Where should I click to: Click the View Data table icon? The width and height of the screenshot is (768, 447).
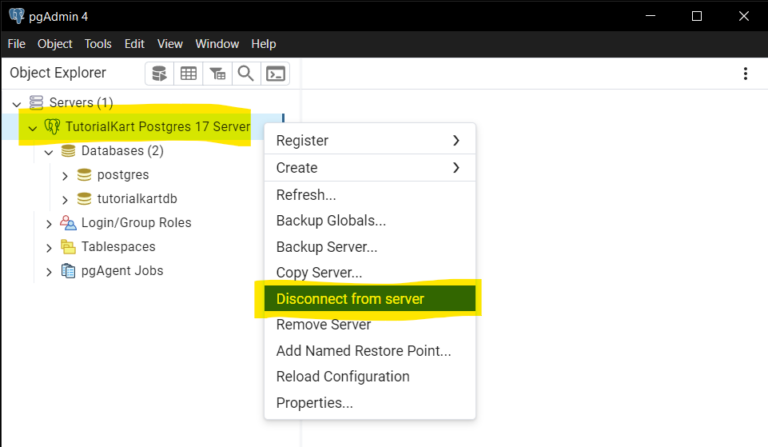click(x=188, y=73)
